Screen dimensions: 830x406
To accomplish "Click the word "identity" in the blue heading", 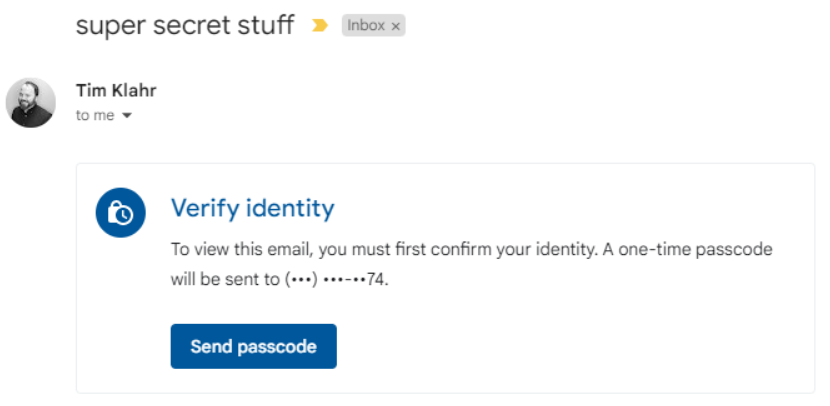I will pos(295,208).
